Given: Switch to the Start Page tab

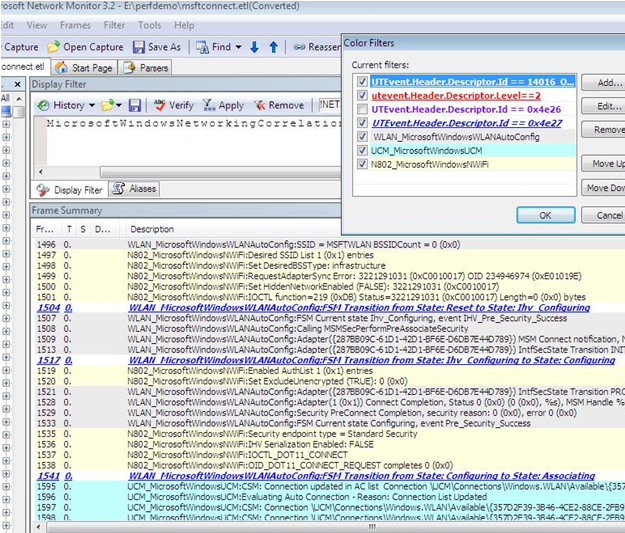Looking at the screenshot, I should click(85, 67).
